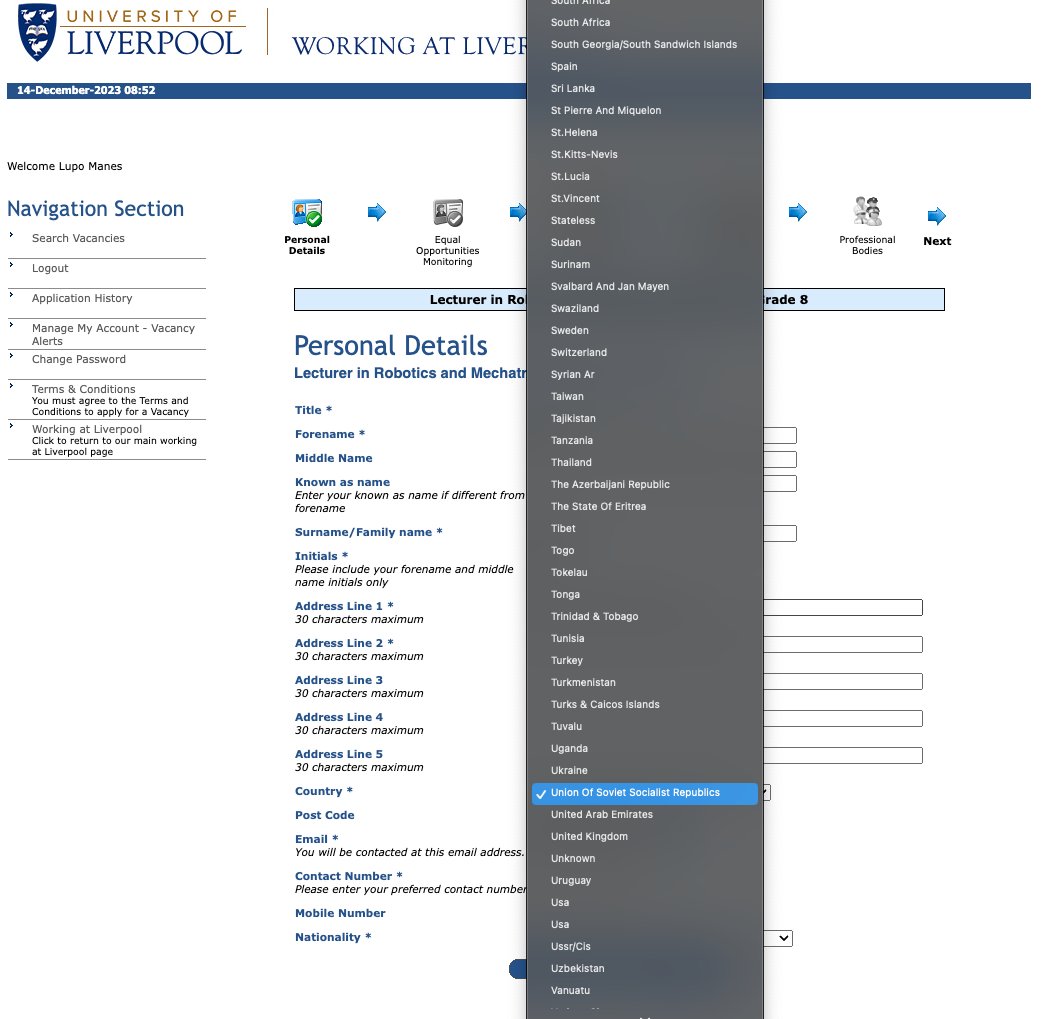Click into Address Line 1 field
This screenshot has height=1019, width=1051.
843,607
